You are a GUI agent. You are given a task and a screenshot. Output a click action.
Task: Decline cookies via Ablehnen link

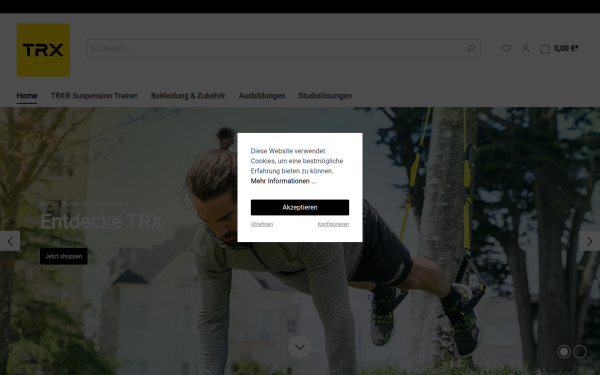(x=262, y=224)
